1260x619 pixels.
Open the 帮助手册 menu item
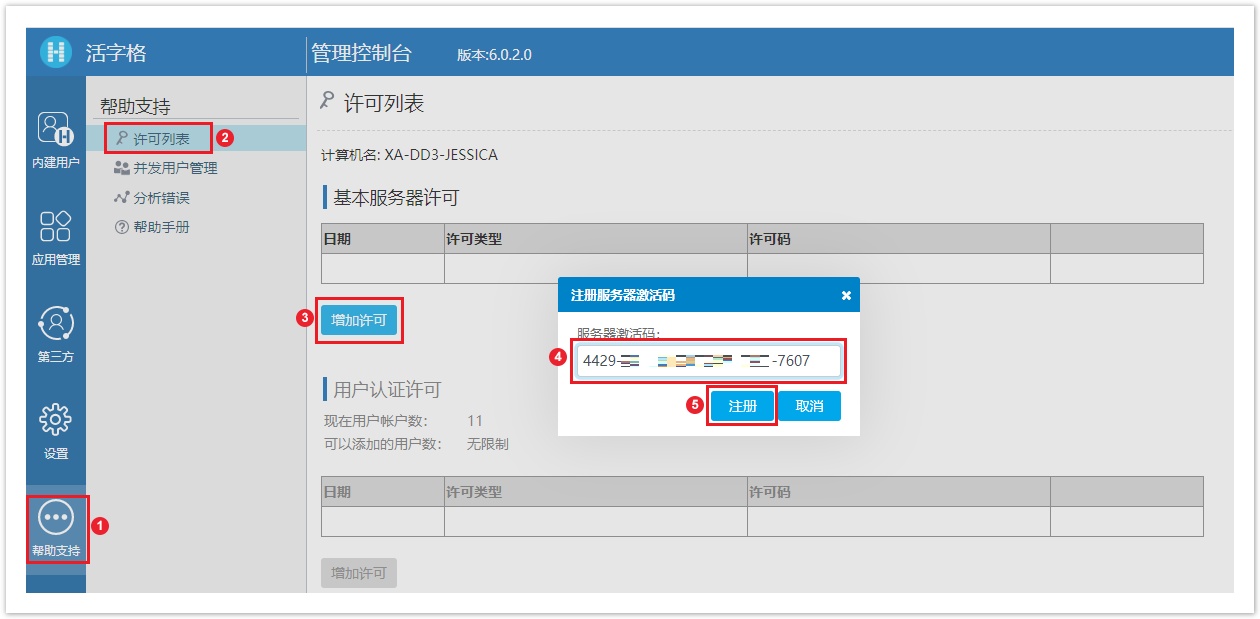point(152,227)
